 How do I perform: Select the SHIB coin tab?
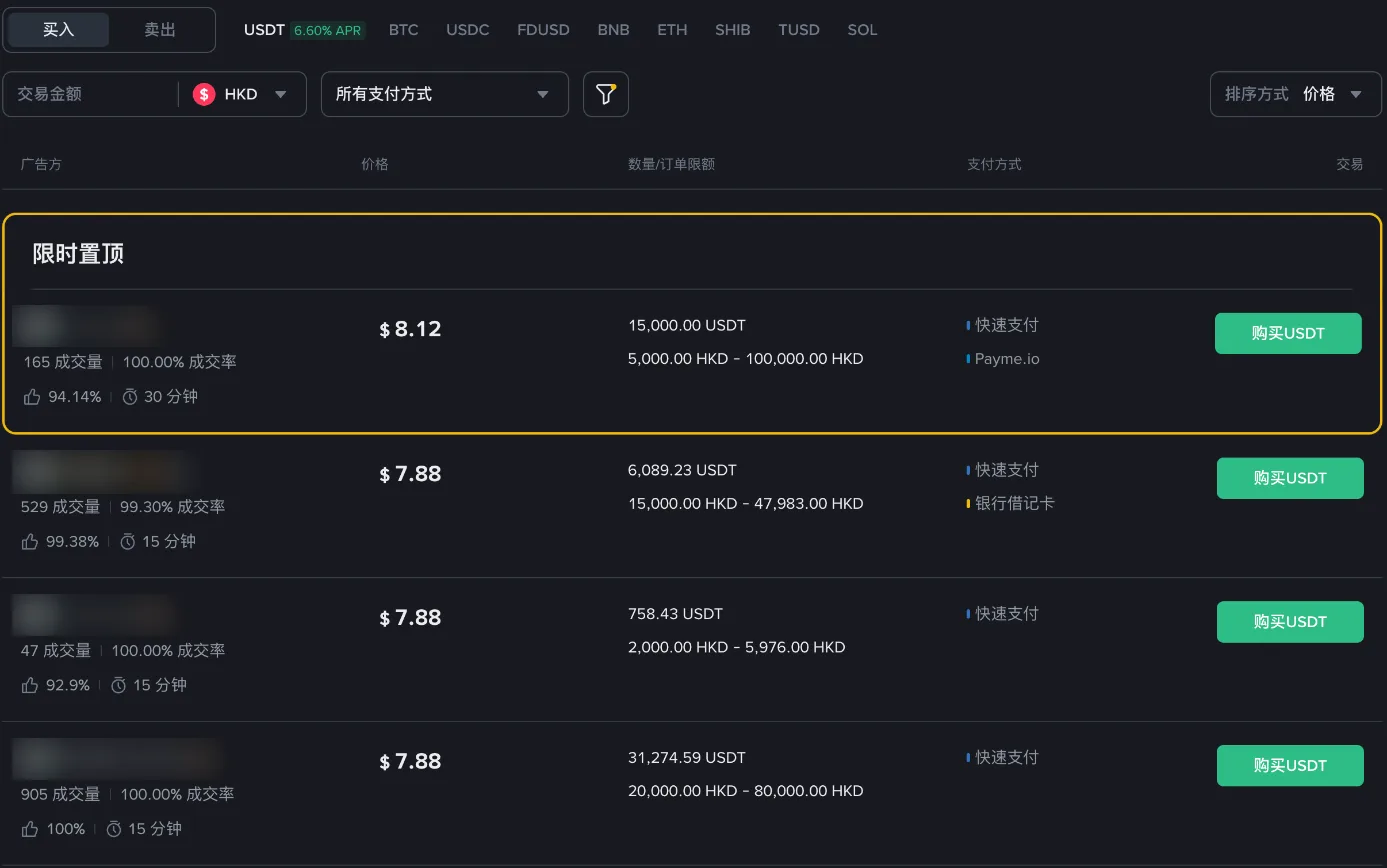pos(733,30)
